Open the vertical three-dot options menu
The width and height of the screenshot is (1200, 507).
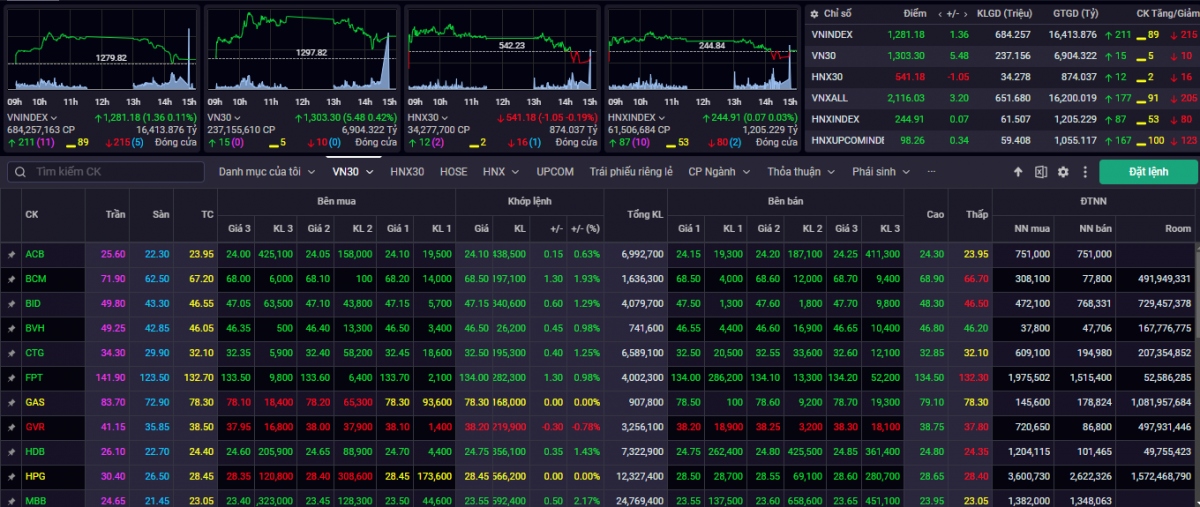click(x=1085, y=172)
